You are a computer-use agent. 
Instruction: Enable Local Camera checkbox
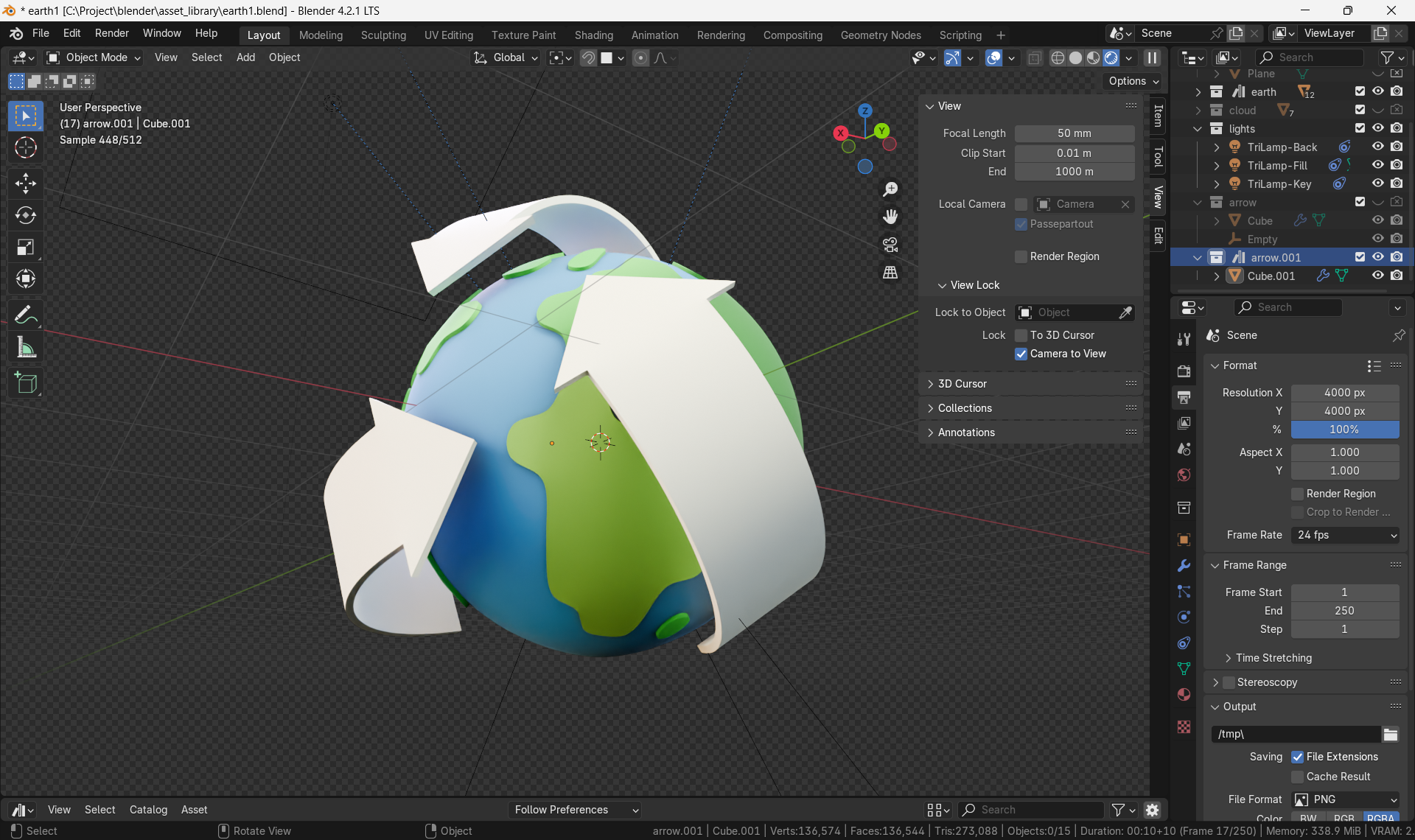pos(1021,204)
